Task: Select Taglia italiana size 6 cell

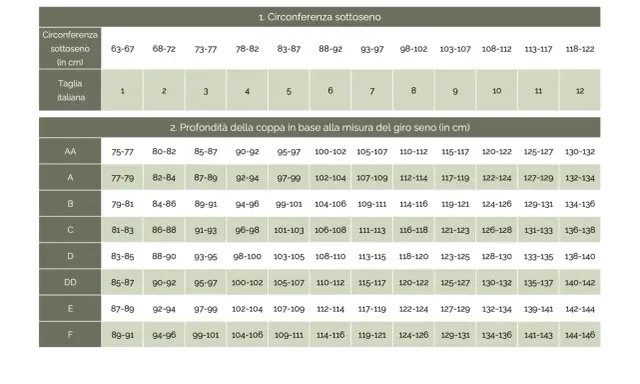Action: pos(330,90)
